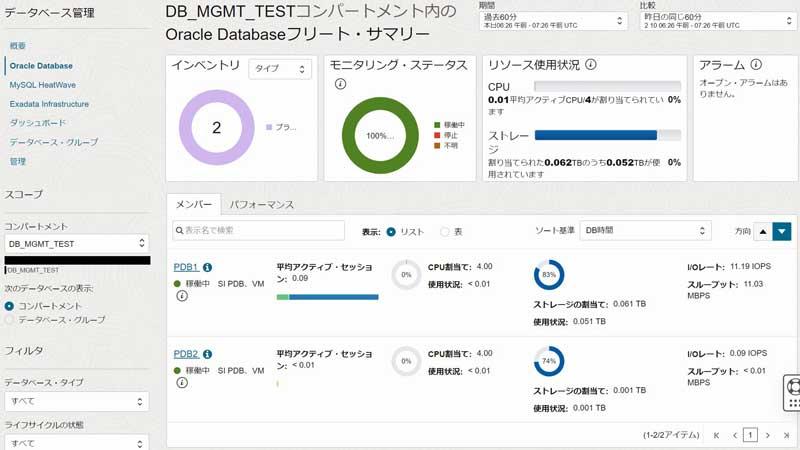Select リスト display mode
The image size is (800, 450).
coord(391,232)
